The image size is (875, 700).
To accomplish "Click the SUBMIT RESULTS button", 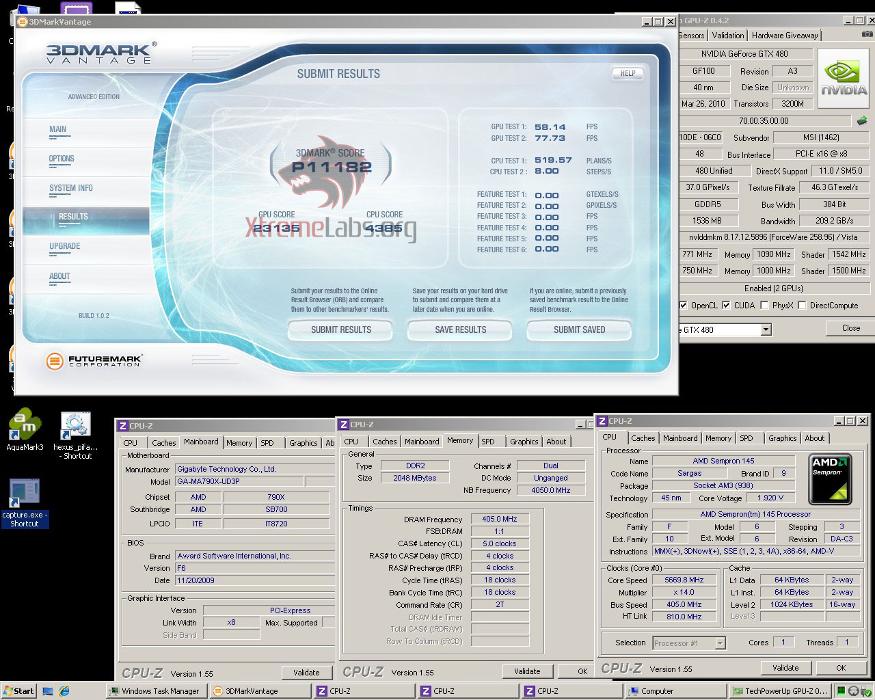I will (x=341, y=330).
